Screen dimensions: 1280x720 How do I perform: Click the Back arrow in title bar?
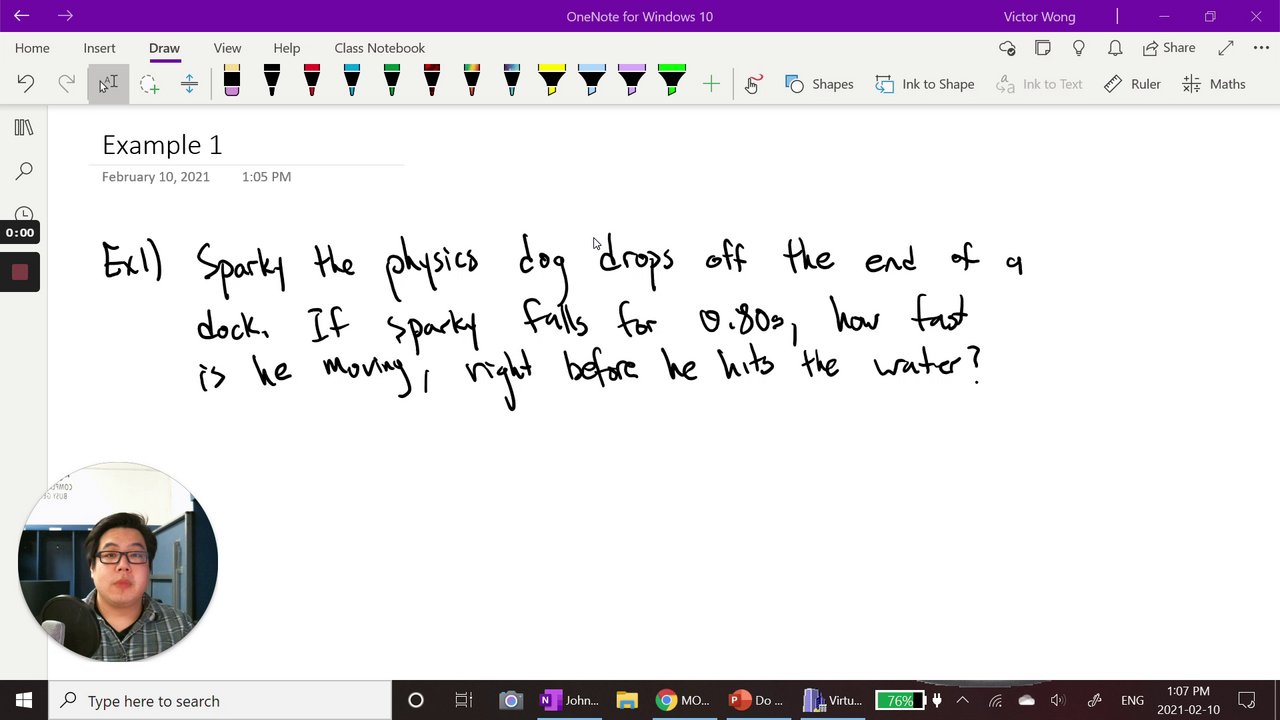click(21, 16)
